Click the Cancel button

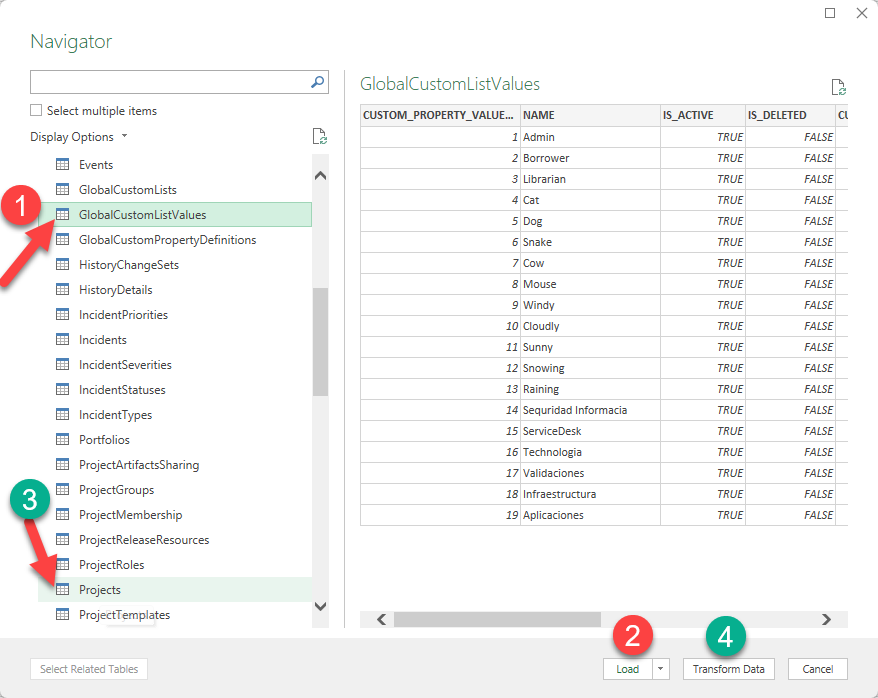click(817, 669)
